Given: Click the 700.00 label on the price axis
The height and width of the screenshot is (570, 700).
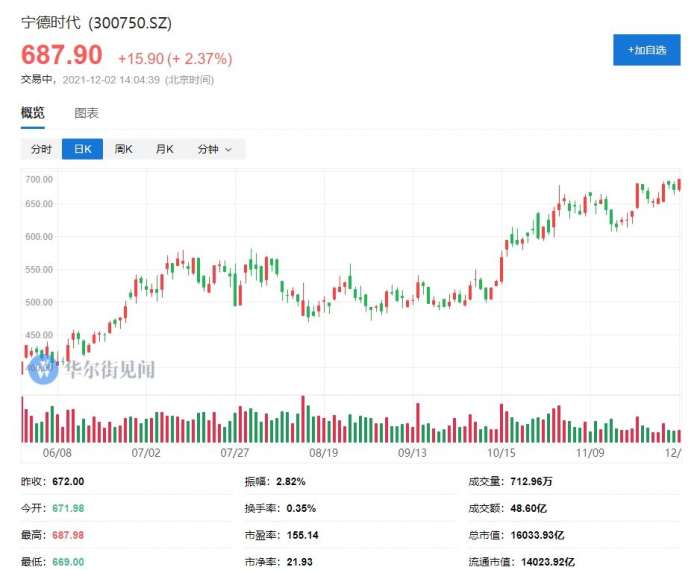Looking at the screenshot, I should pos(39,179).
